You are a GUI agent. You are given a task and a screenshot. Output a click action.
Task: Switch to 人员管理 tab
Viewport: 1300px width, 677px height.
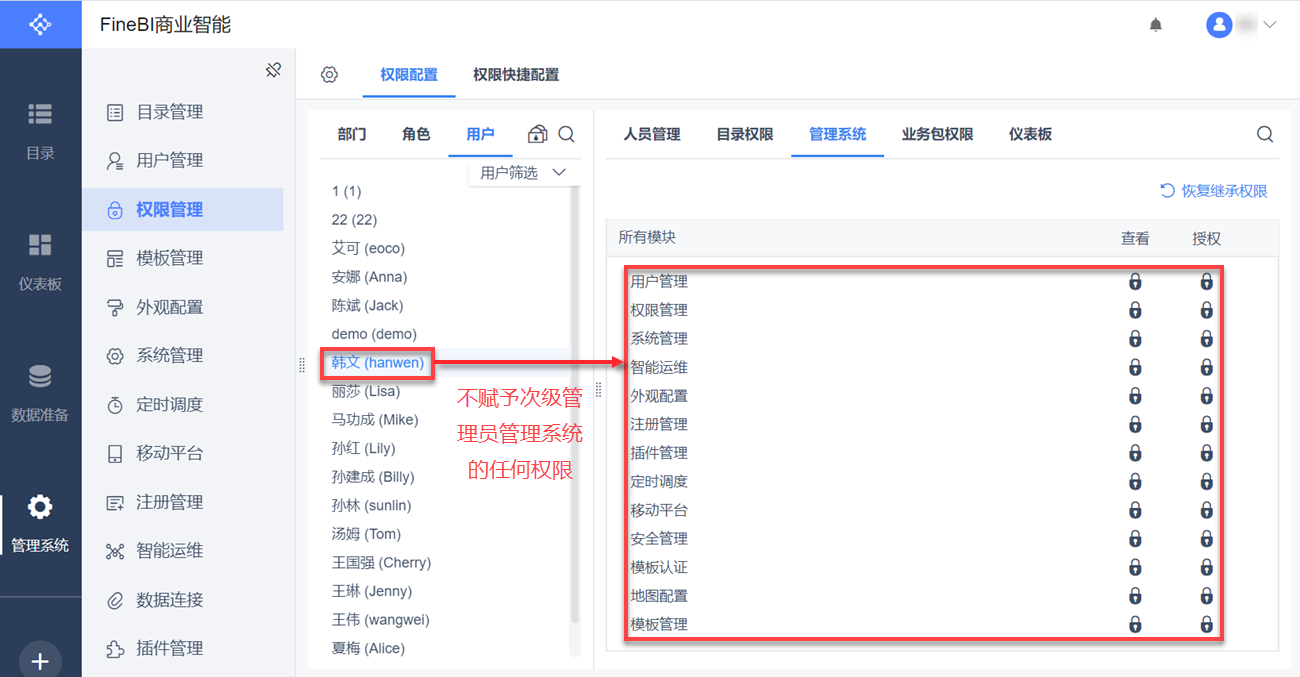pyautogui.click(x=652, y=134)
